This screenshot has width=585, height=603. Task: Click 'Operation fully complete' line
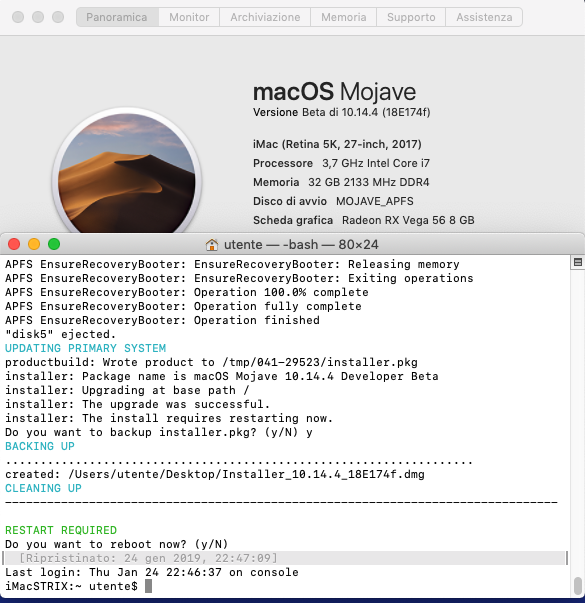(183, 306)
